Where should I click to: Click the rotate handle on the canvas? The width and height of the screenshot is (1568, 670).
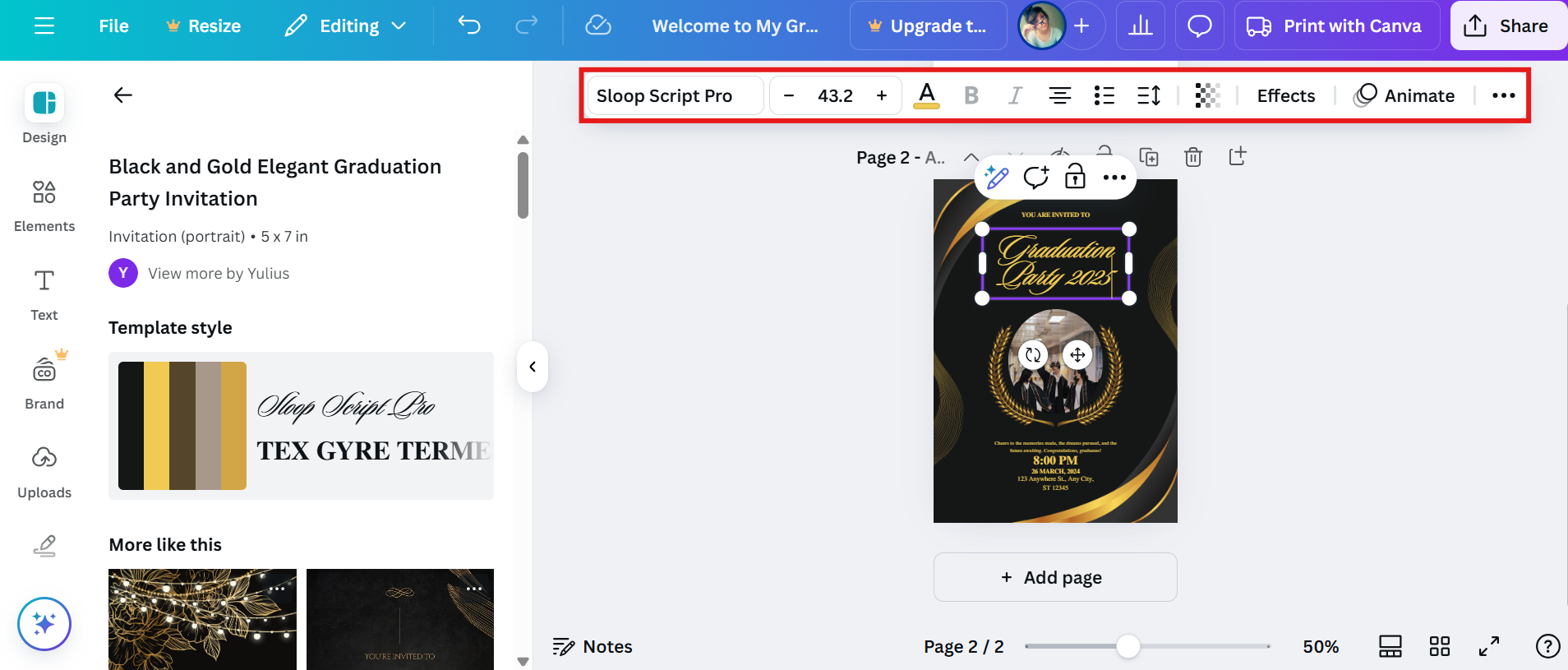coord(1033,355)
